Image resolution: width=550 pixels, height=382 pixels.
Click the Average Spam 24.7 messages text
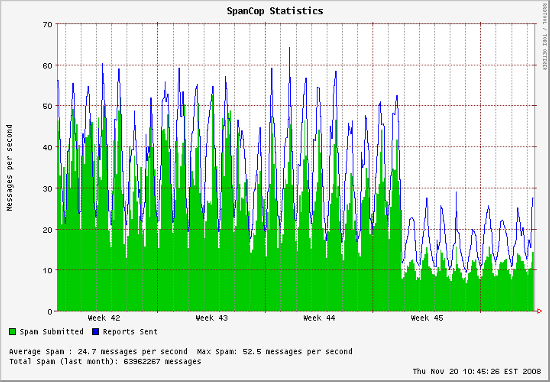point(98,352)
